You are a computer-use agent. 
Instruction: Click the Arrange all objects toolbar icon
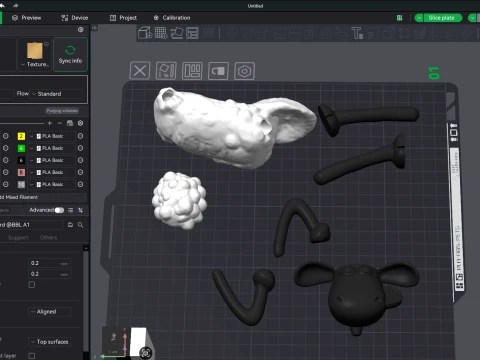pyautogui.click(x=192, y=33)
